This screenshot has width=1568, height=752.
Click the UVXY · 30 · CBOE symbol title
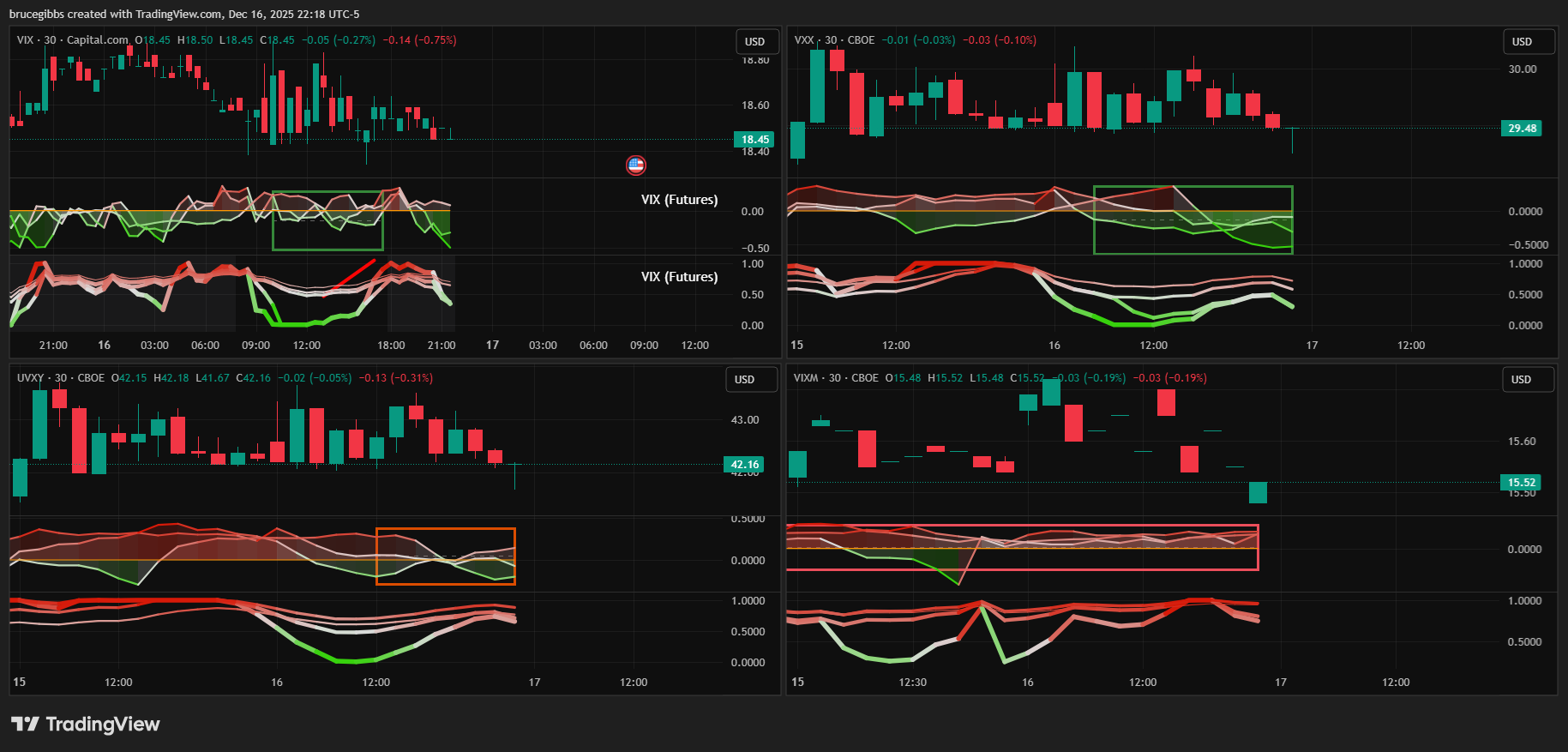tap(61, 378)
